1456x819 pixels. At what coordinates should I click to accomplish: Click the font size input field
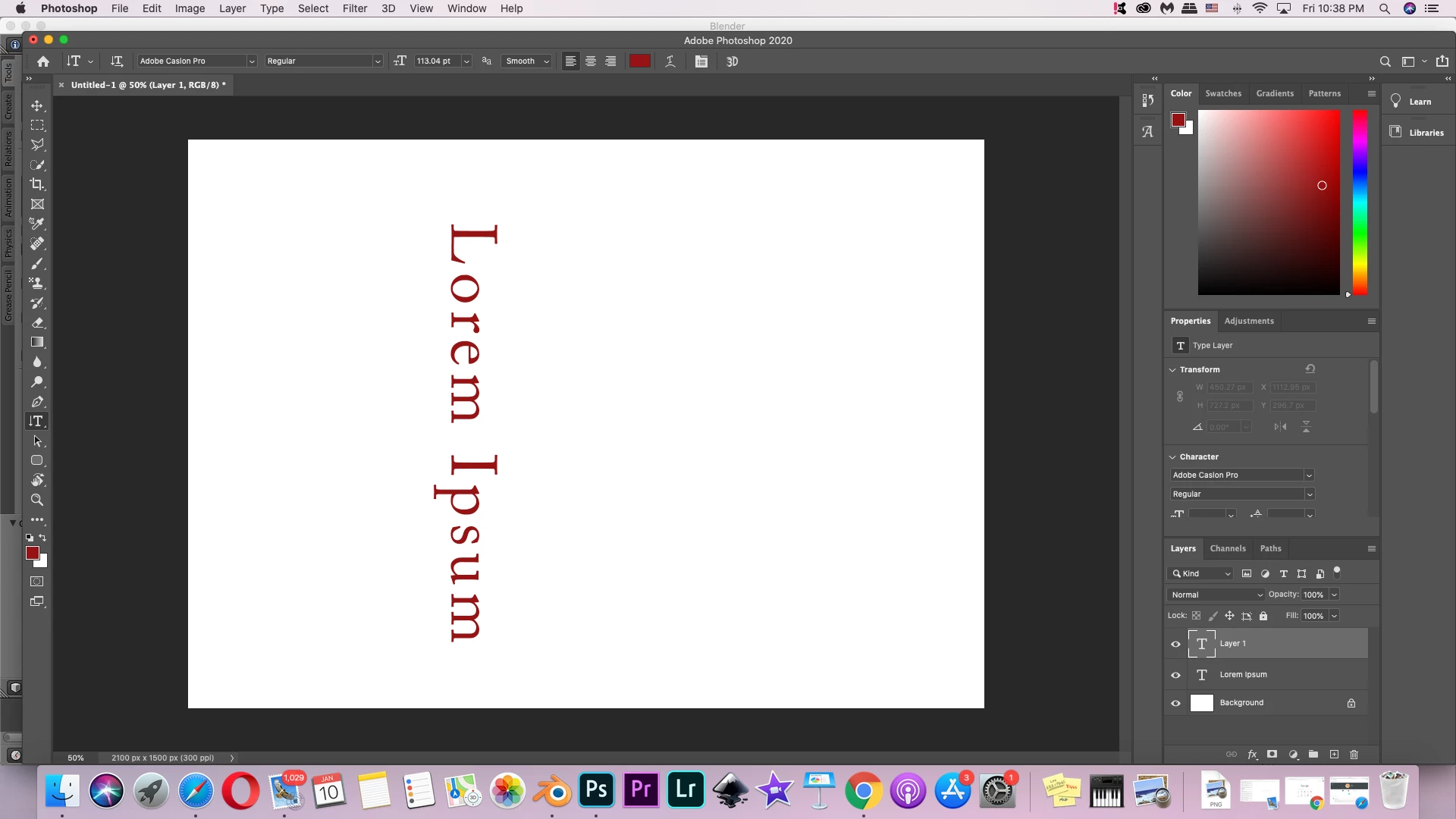click(x=436, y=61)
